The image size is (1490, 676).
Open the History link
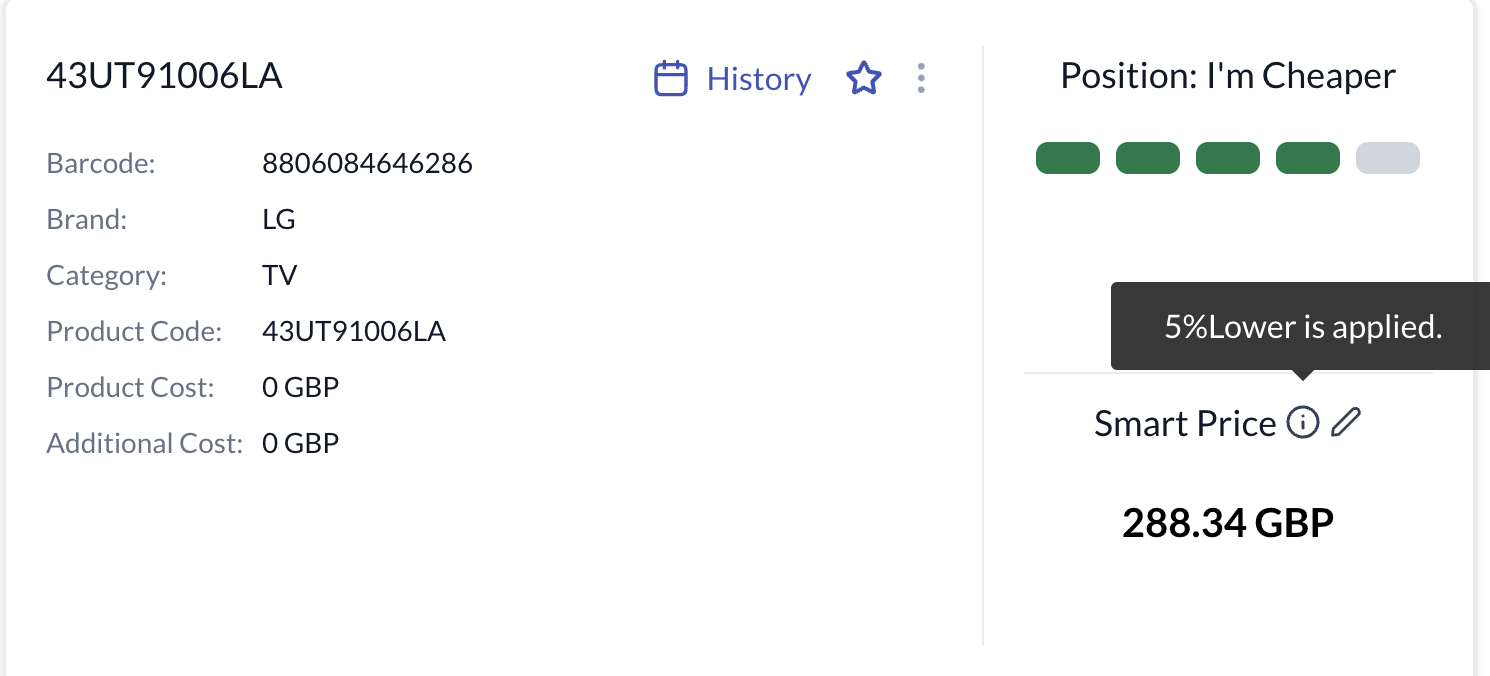coord(758,78)
